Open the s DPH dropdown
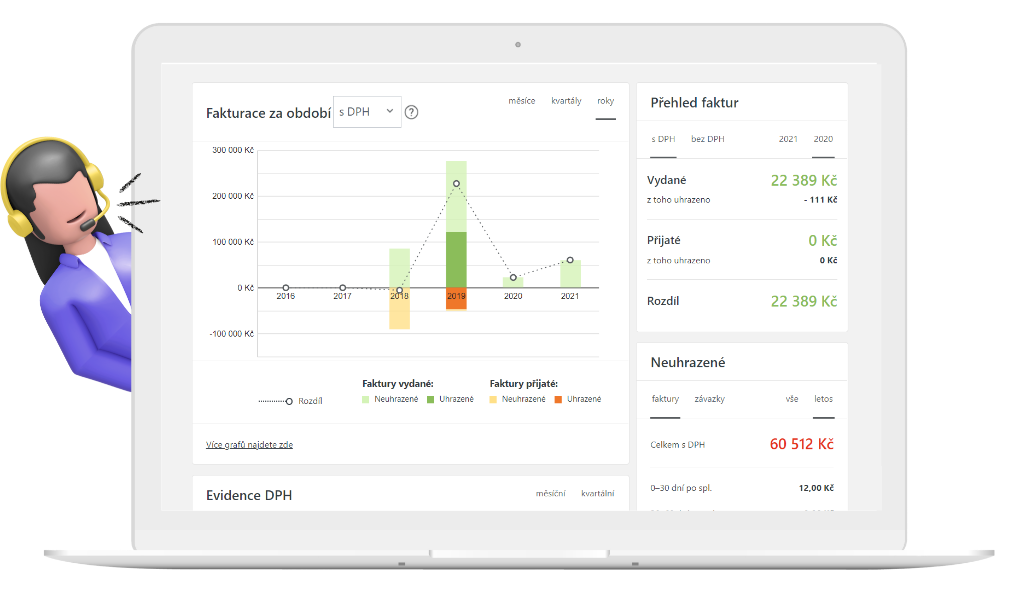Image resolution: width=1010 pixels, height=589 pixels. 366,112
